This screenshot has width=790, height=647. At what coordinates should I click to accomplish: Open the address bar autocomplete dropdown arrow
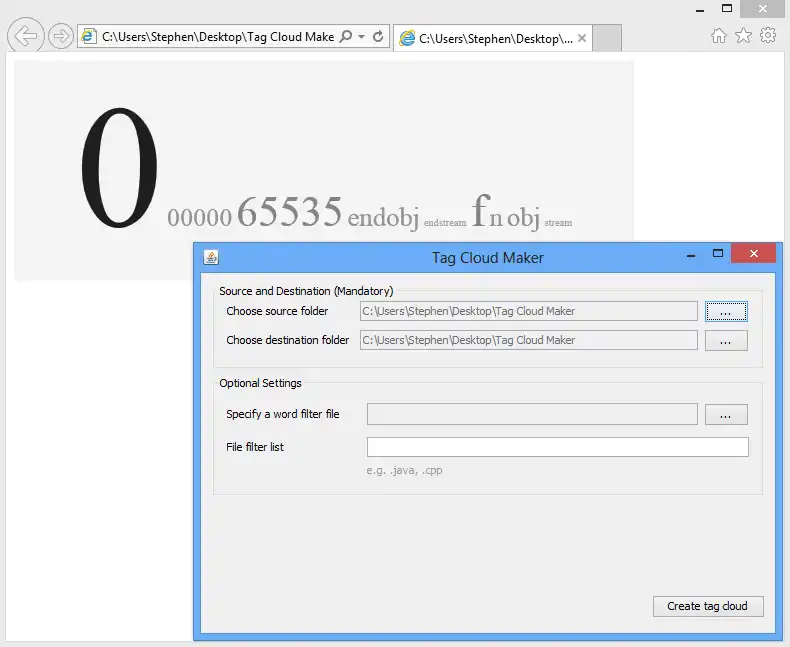pos(361,37)
